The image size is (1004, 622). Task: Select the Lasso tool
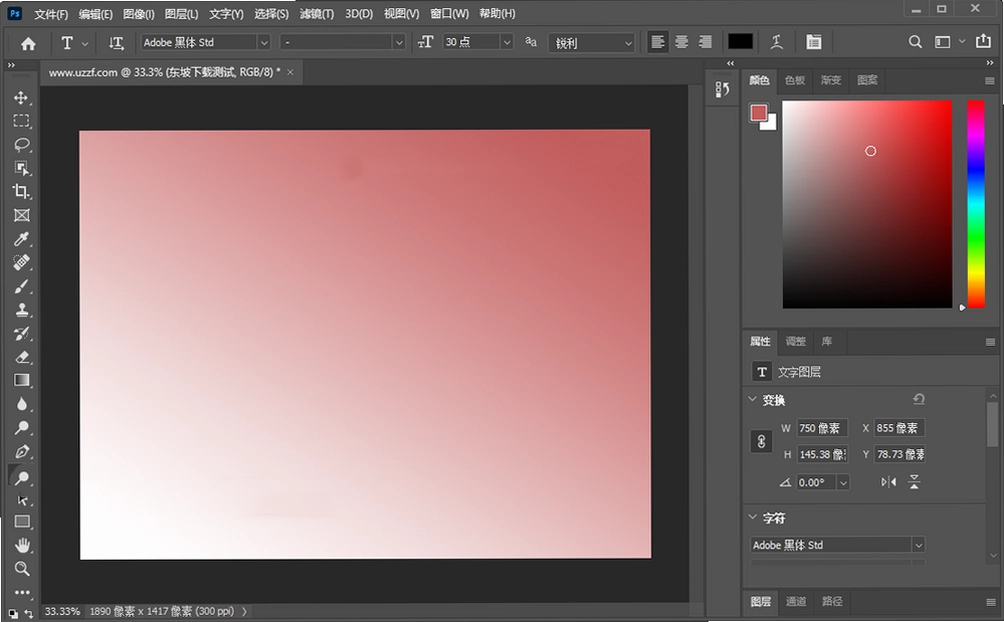21,145
